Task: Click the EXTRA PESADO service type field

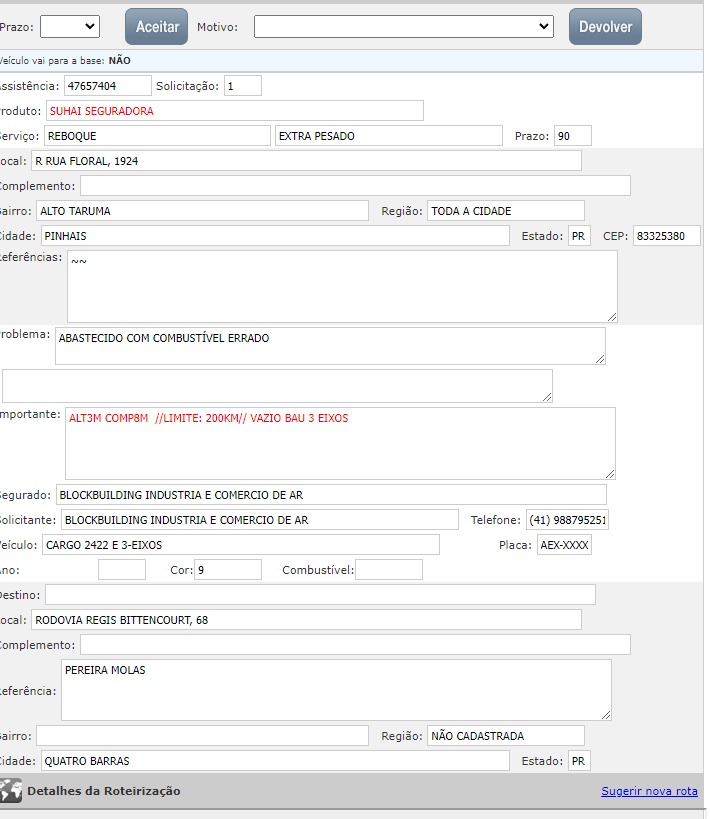Action: tap(388, 136)
